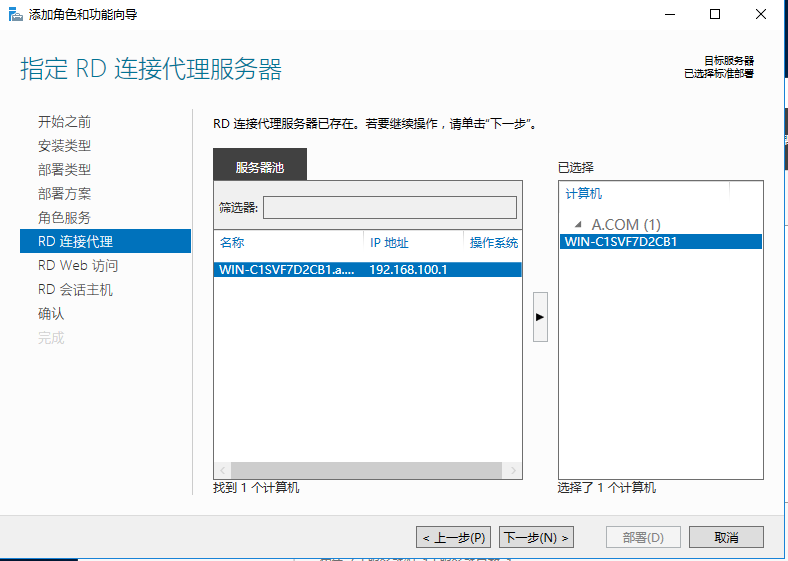Select server row with IP 192.168.100.1

(366, 269)
